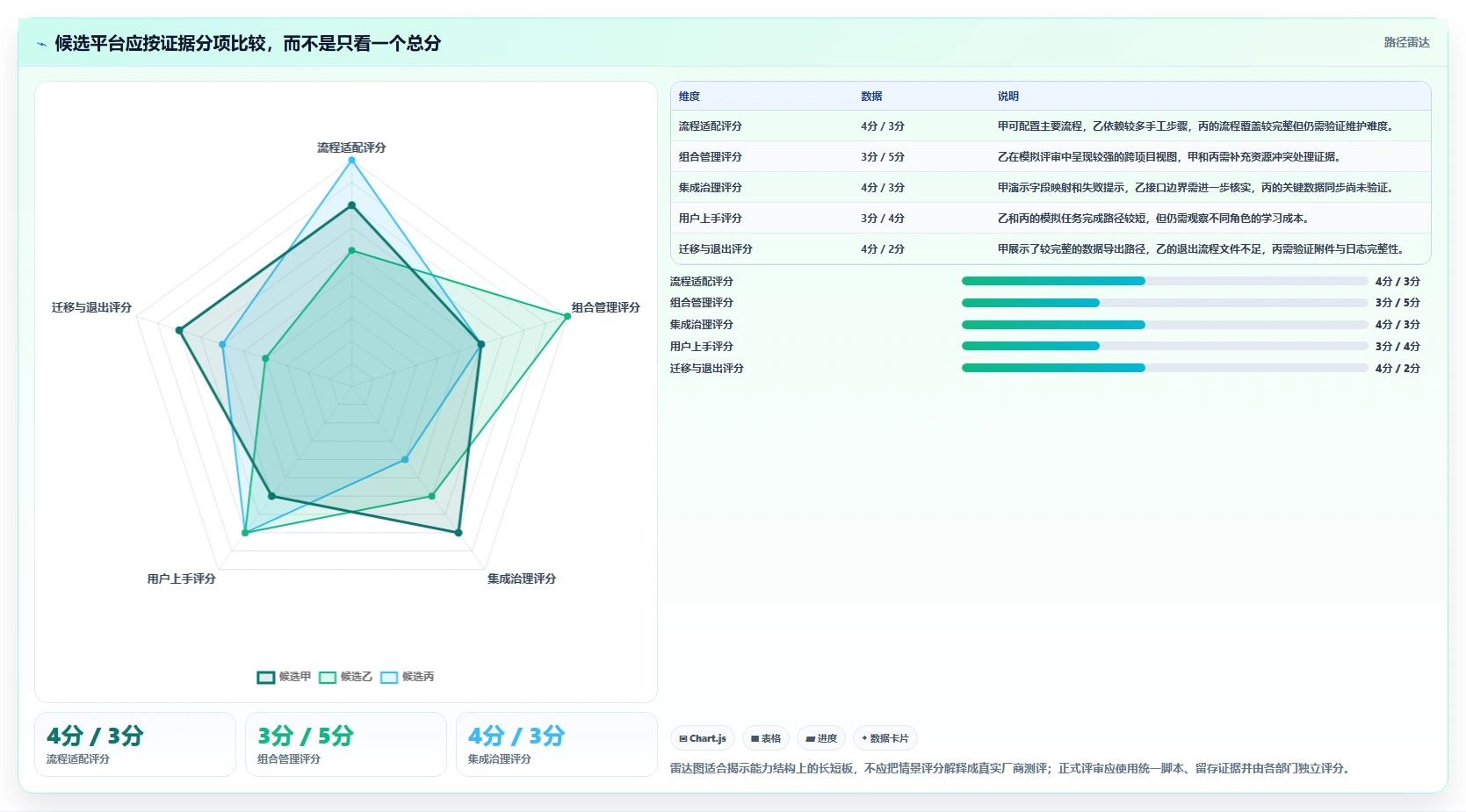Click the 路径雷达 label in header

pyautogui.click(x=1407, y=42)
